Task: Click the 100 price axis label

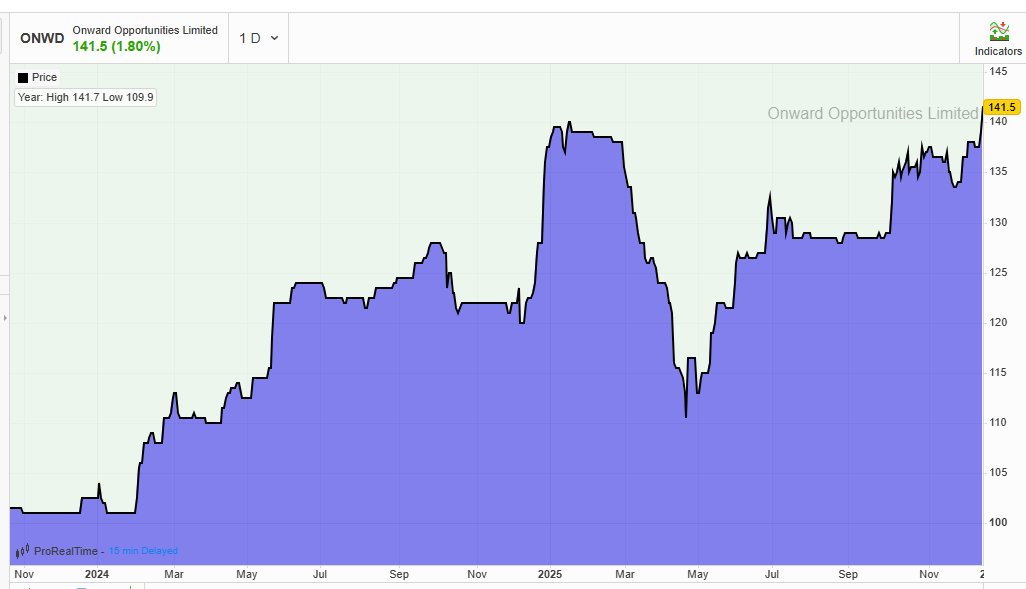Action: tap(998, 522)
